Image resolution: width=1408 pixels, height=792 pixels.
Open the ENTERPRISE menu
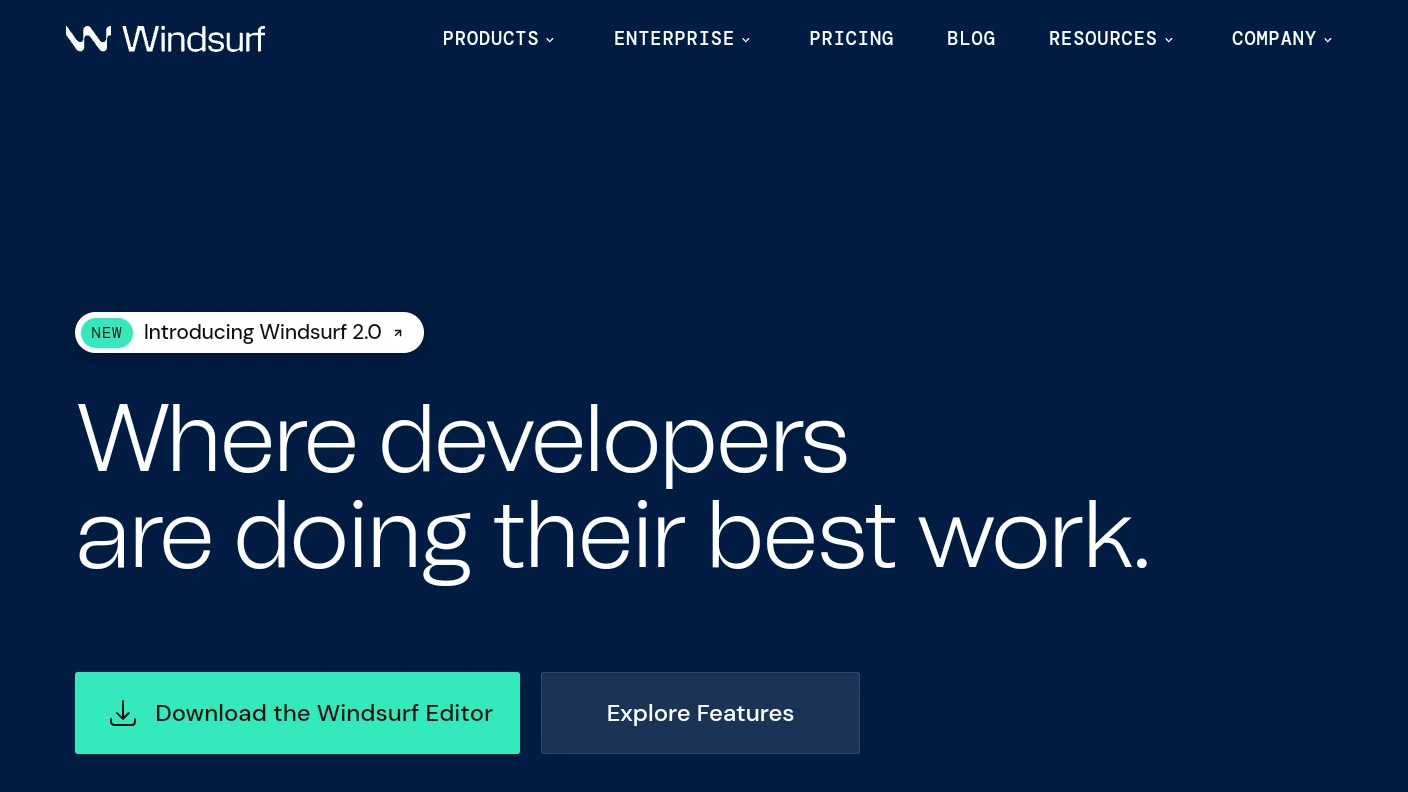click(x=682, y=39)
